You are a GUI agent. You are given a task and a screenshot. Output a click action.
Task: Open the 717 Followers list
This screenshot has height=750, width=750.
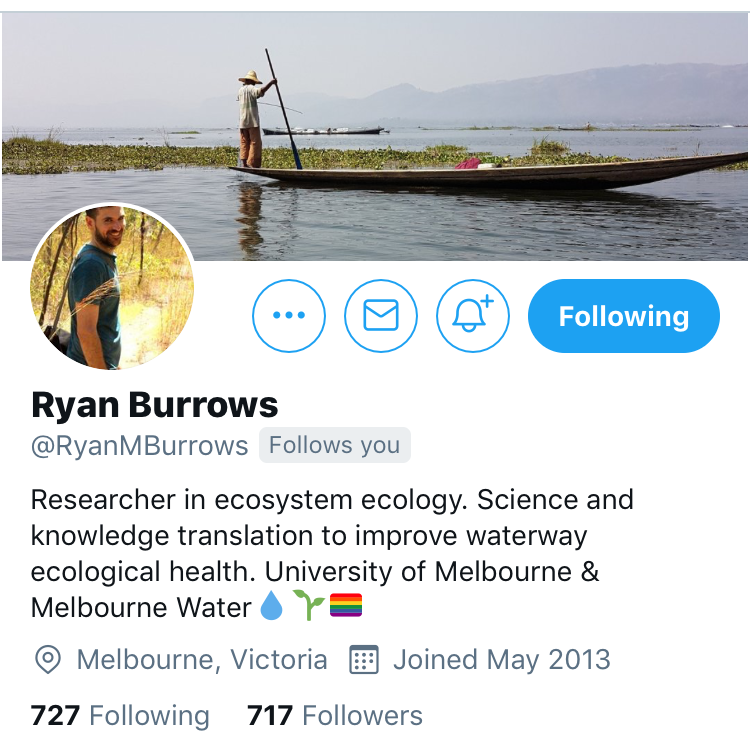click(335, 716)
